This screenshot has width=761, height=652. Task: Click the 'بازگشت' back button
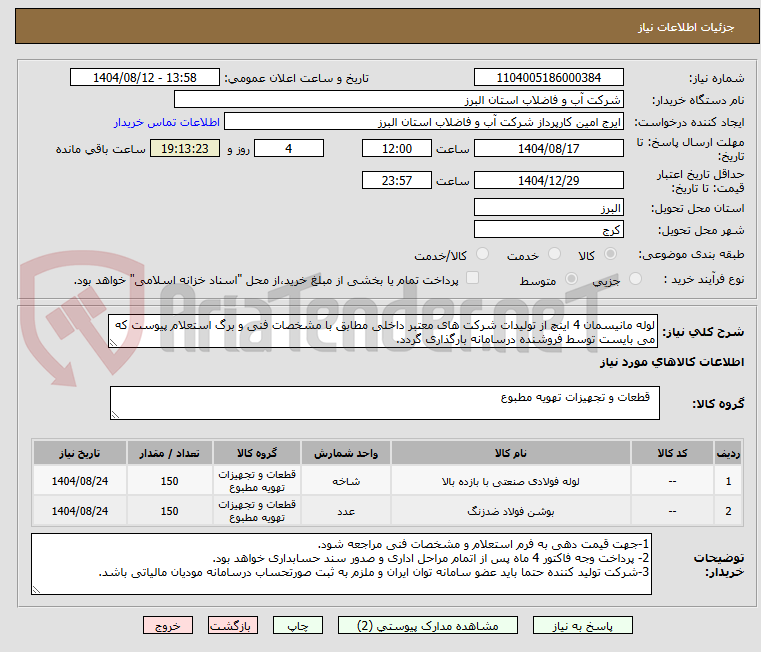click(x=232, y=625)
